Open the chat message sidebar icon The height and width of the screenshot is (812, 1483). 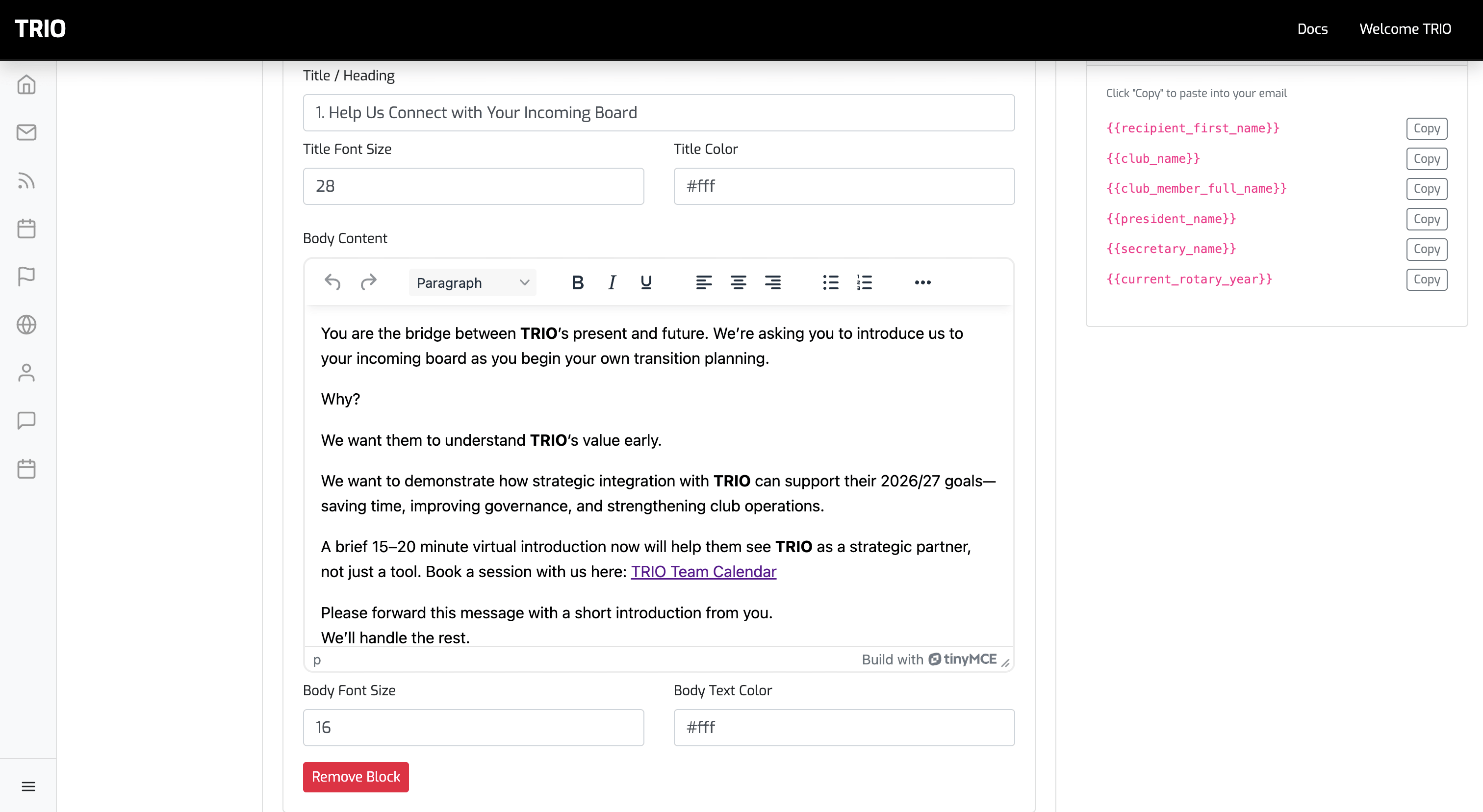(26, 421)
